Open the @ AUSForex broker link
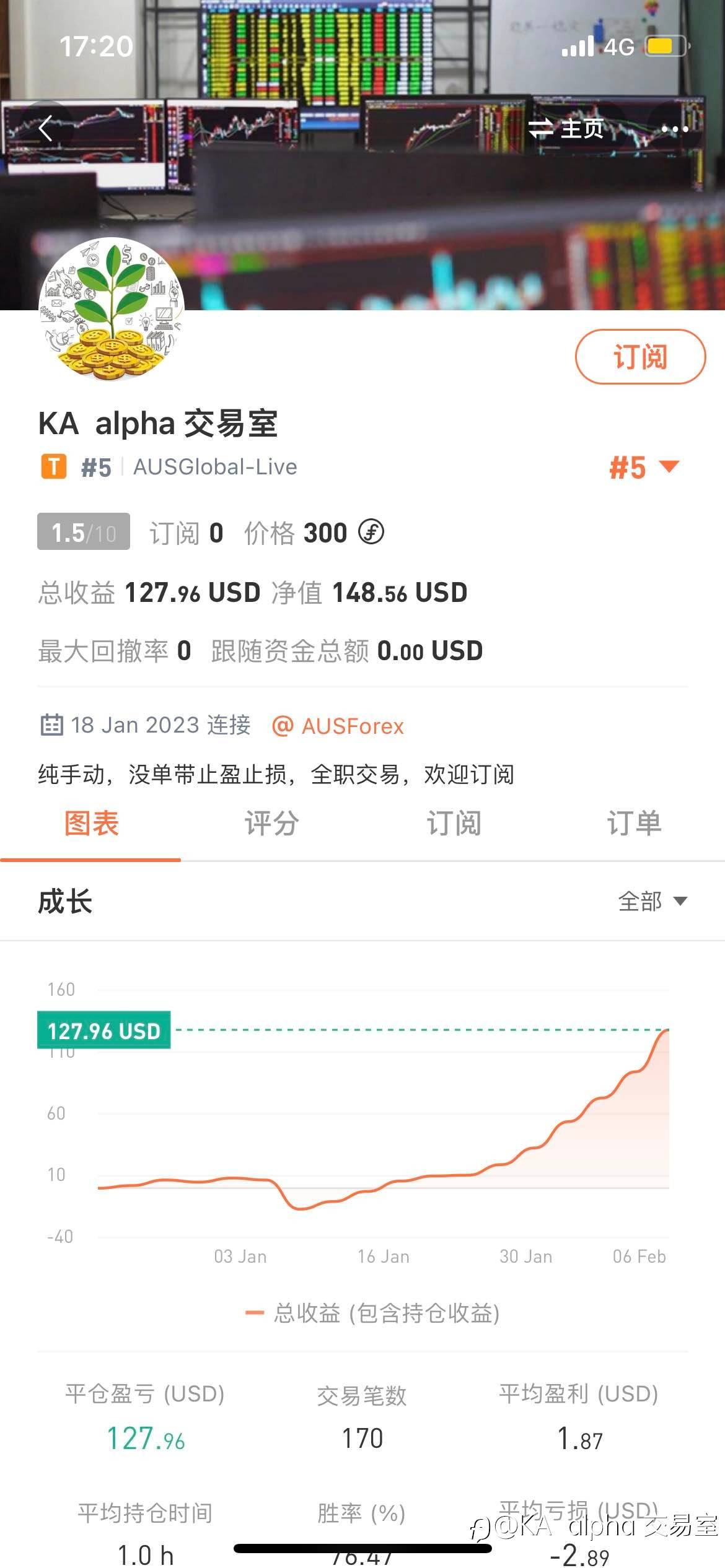Screen dimensions: 725x1568 click(x=338, y=726)
